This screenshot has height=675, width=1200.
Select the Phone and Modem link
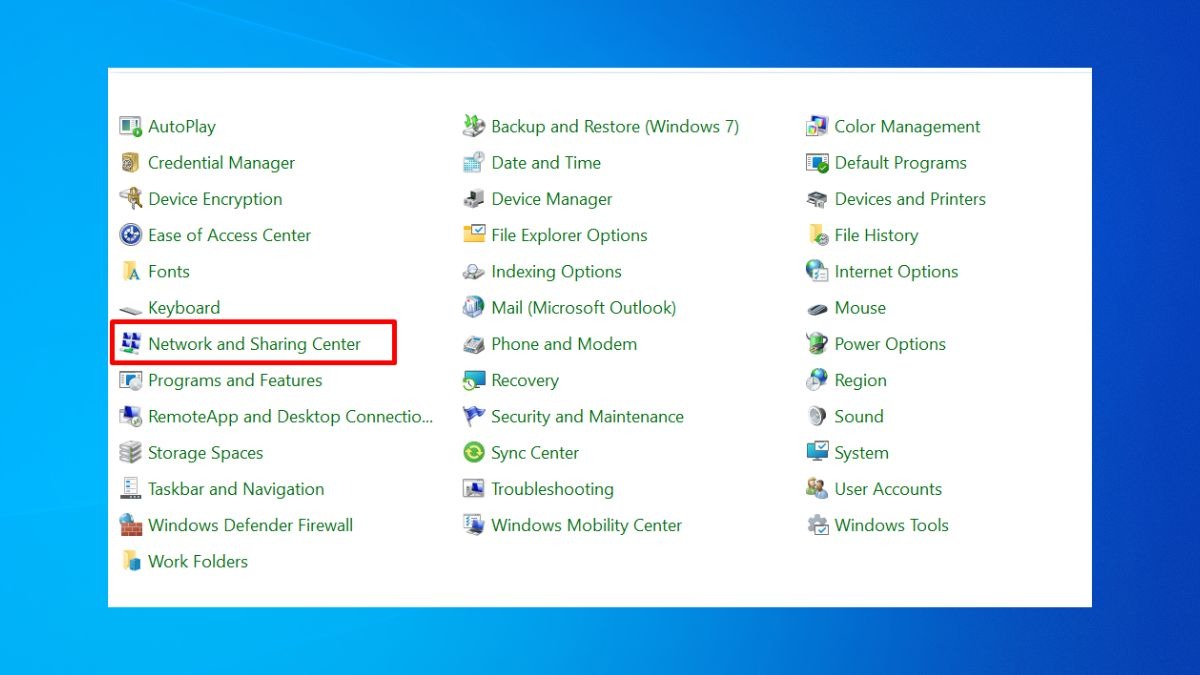tap(564, 344)
